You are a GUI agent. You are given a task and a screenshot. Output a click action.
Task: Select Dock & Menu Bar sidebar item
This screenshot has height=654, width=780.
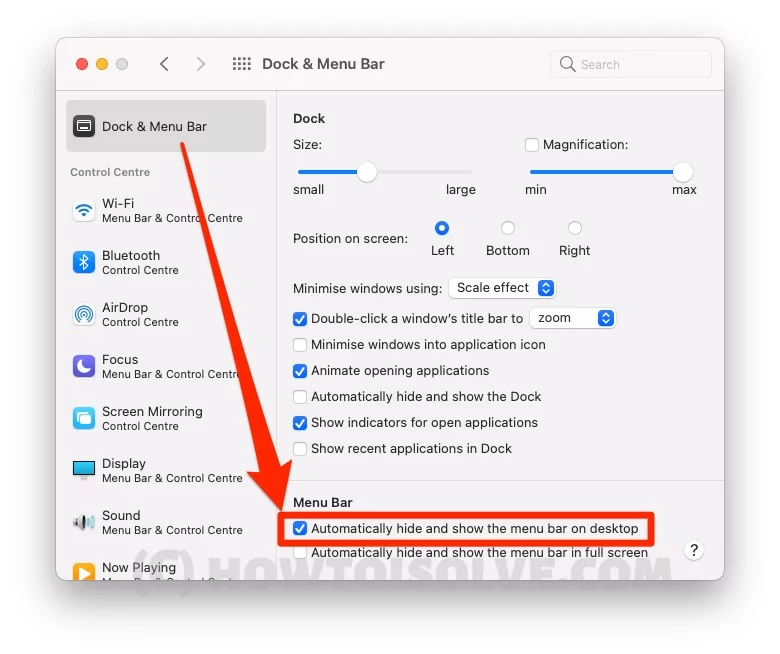166,126
